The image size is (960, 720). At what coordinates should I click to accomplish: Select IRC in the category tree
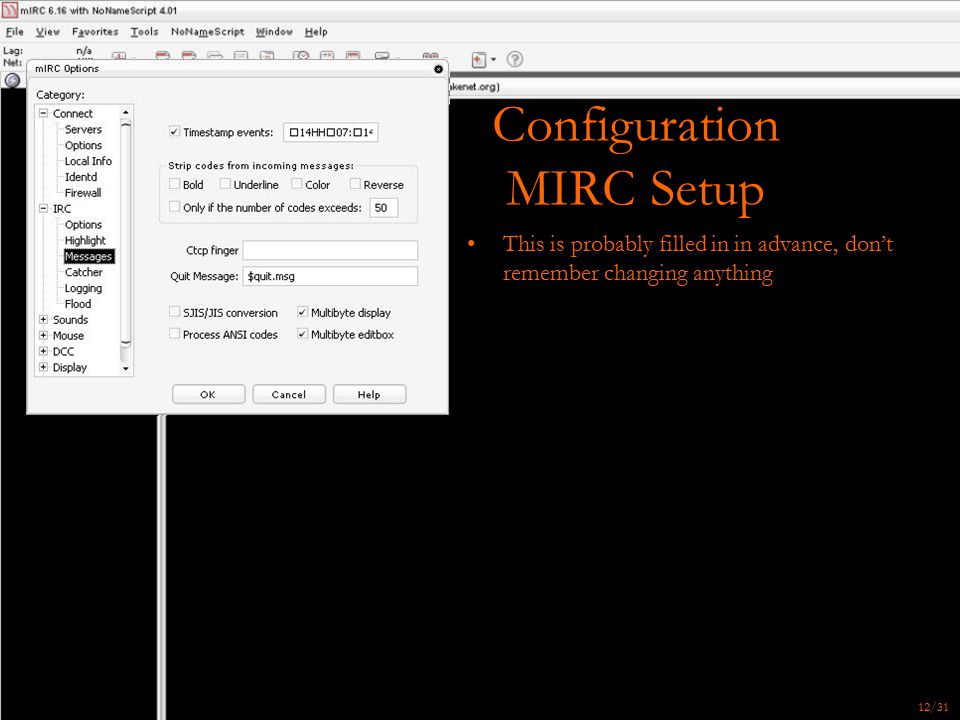(62, 209)
